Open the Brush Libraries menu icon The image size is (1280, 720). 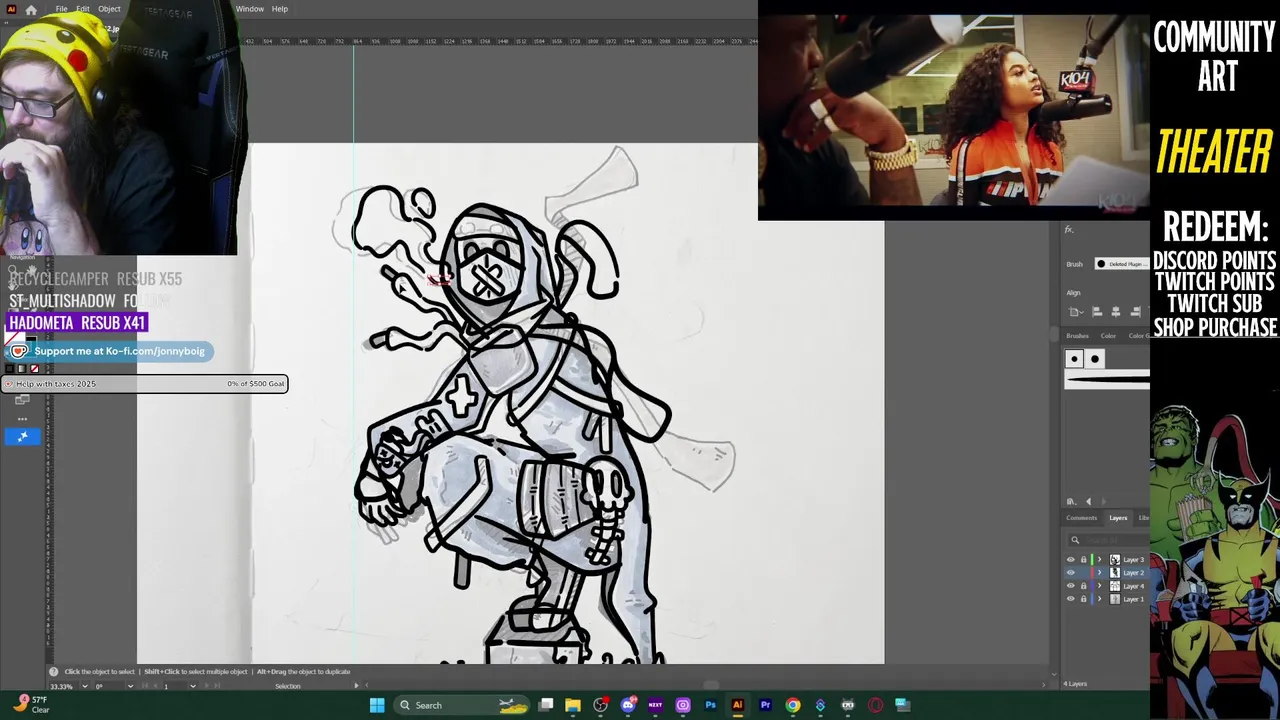point(1071,502)
